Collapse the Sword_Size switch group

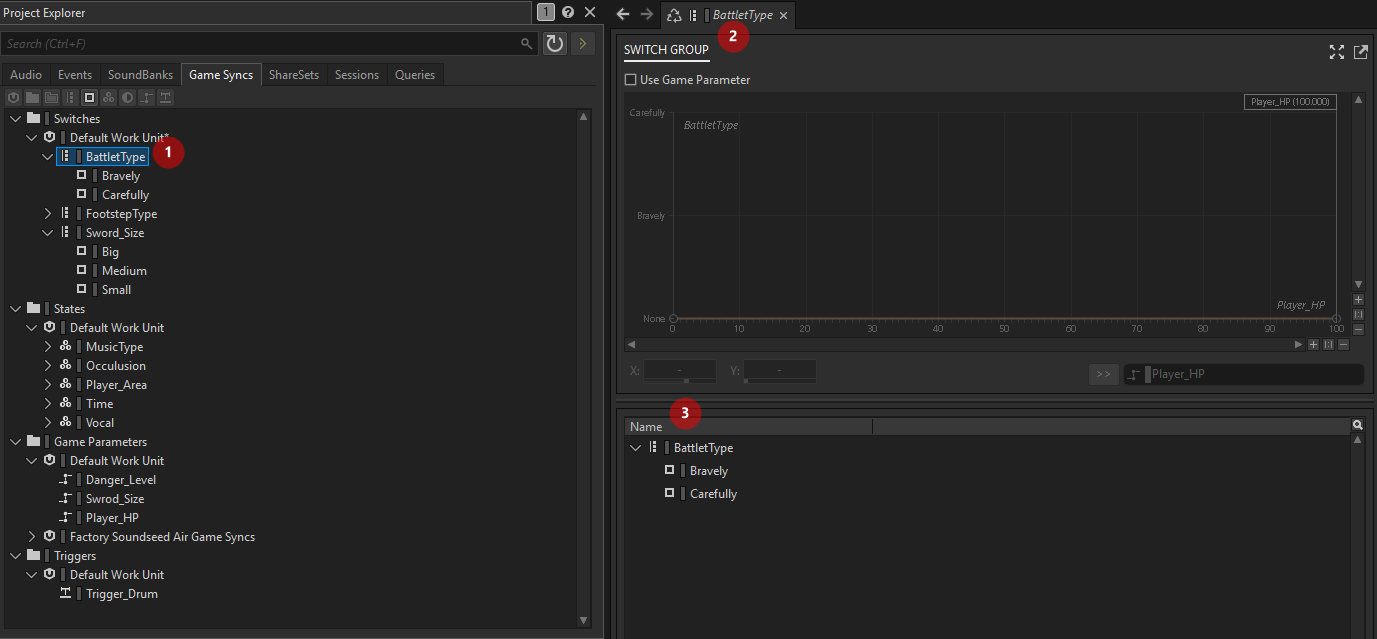48,233
